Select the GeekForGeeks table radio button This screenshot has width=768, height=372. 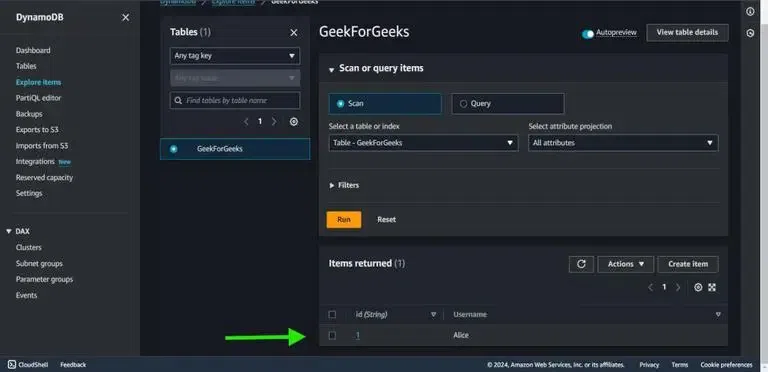[173, 149]
